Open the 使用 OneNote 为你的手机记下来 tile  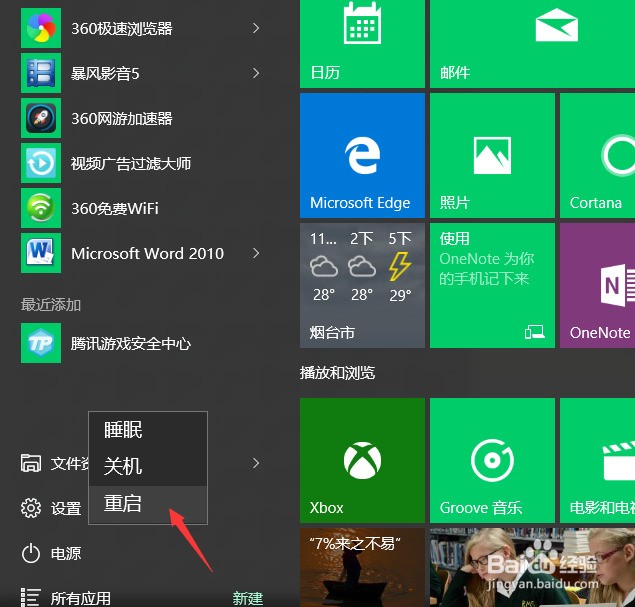pyautogui.click(x=492, y=285)
